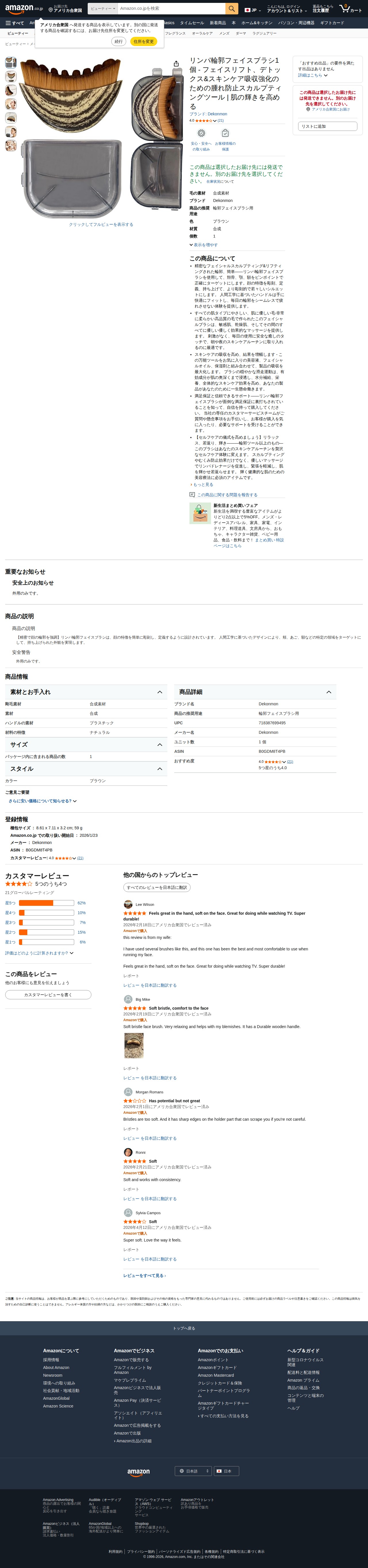Open the 日本語 language dropdown in footer
This screenshot has height=1568, width=368.
[193, 1471]
